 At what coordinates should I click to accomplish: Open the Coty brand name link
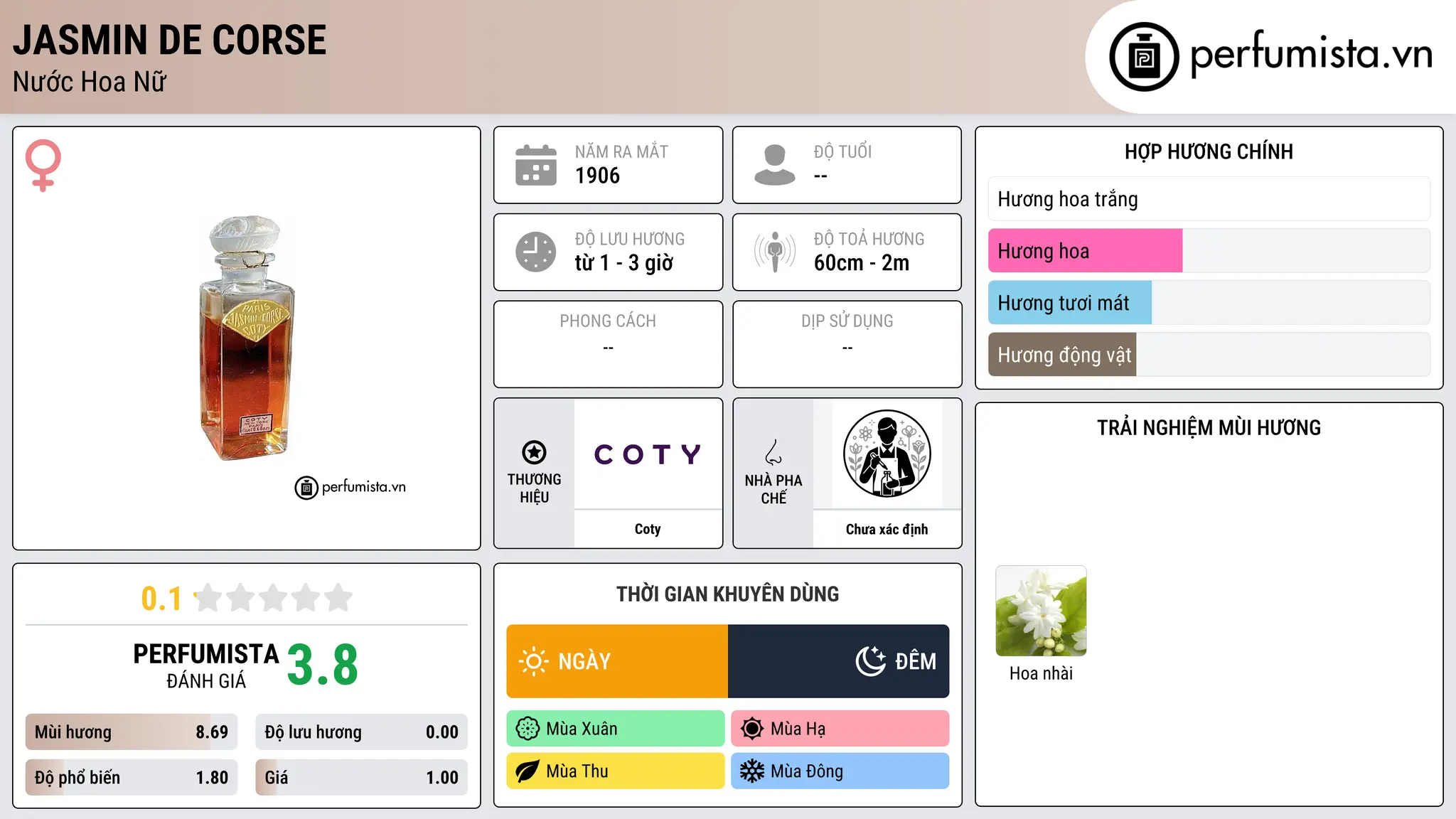tap(648, 529)
